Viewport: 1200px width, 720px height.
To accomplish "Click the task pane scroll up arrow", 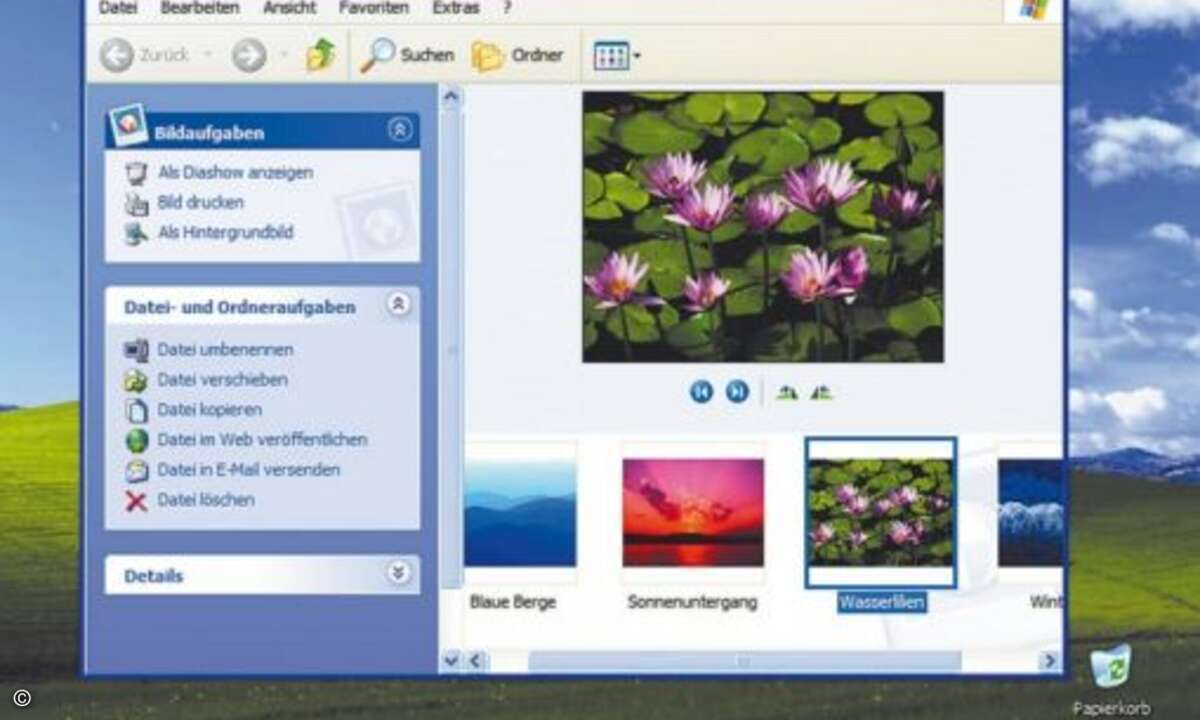I will click(x=451, y=97).
